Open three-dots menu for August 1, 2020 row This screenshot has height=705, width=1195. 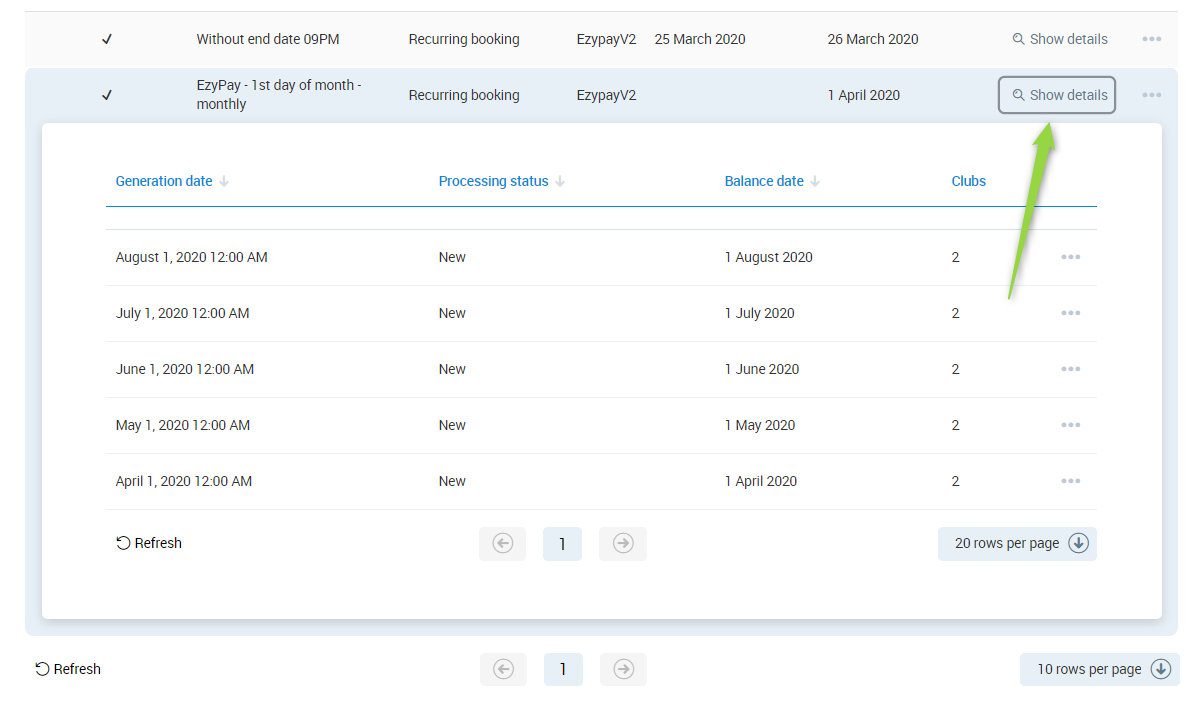1070,257
